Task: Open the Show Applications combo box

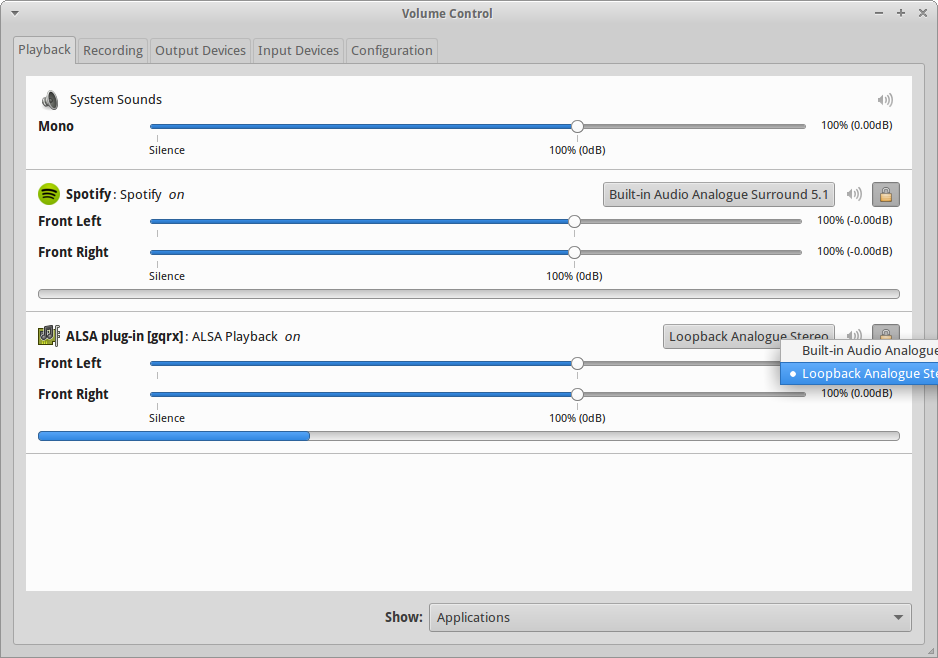Action: point(670,617)
